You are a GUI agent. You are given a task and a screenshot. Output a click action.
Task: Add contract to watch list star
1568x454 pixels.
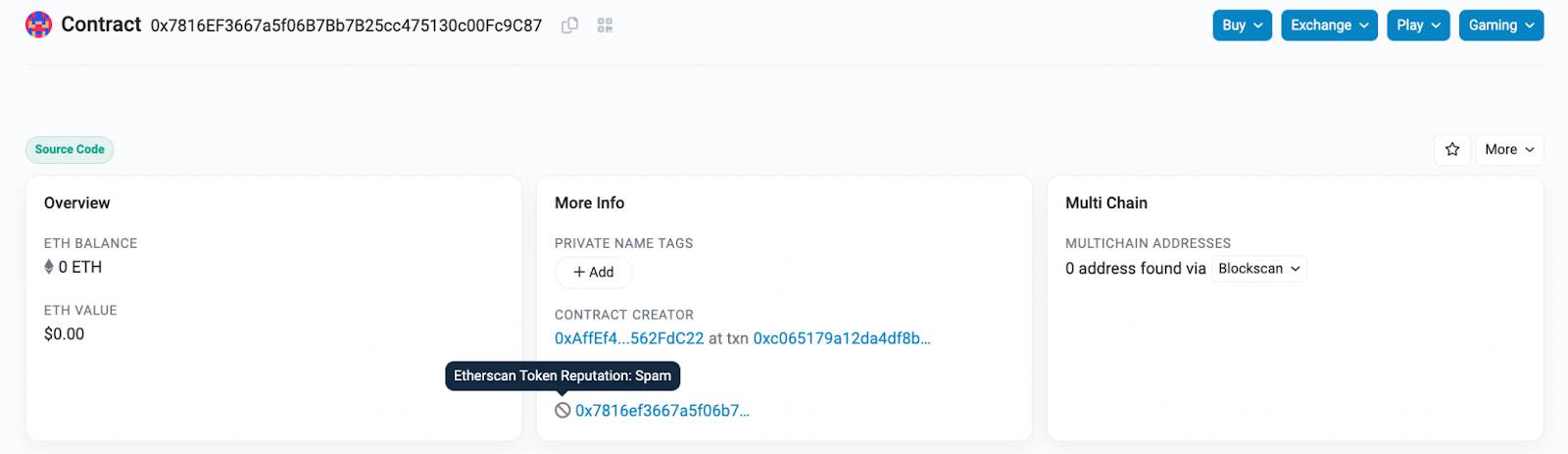tap(1452, 149)
